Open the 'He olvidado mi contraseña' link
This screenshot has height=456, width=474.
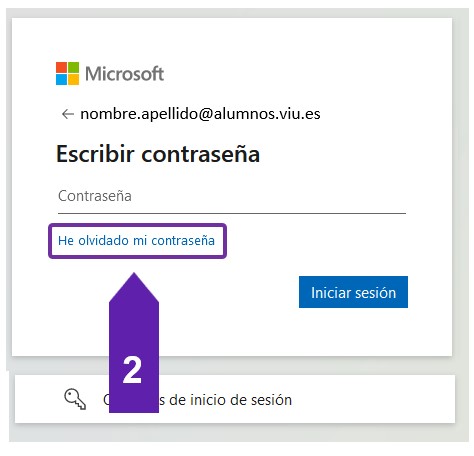(x=136, y=240)
